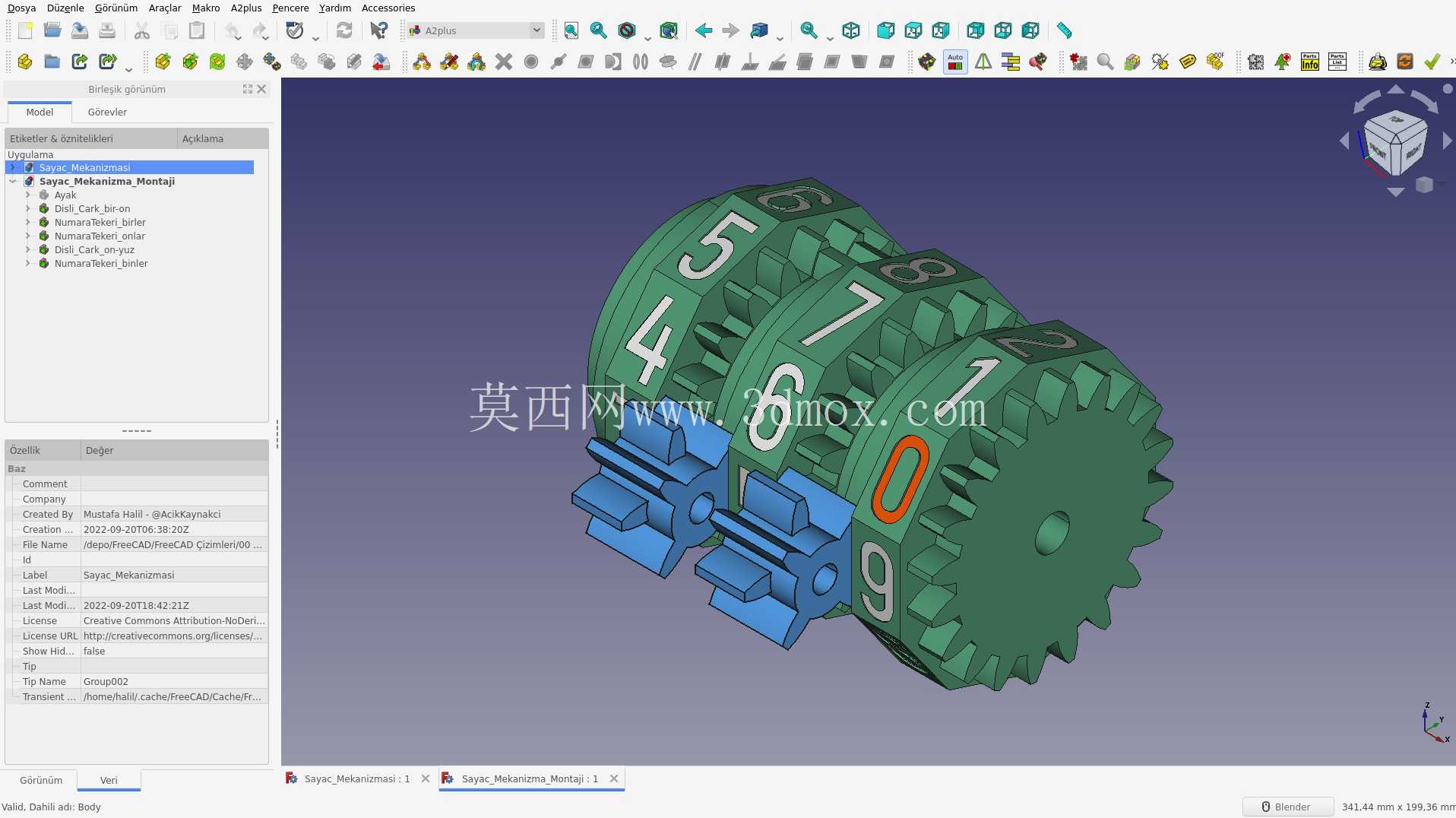Screen dimensions: 1456x818
Task: Open the Araçlar menu
Action: (x=165, y=8)
